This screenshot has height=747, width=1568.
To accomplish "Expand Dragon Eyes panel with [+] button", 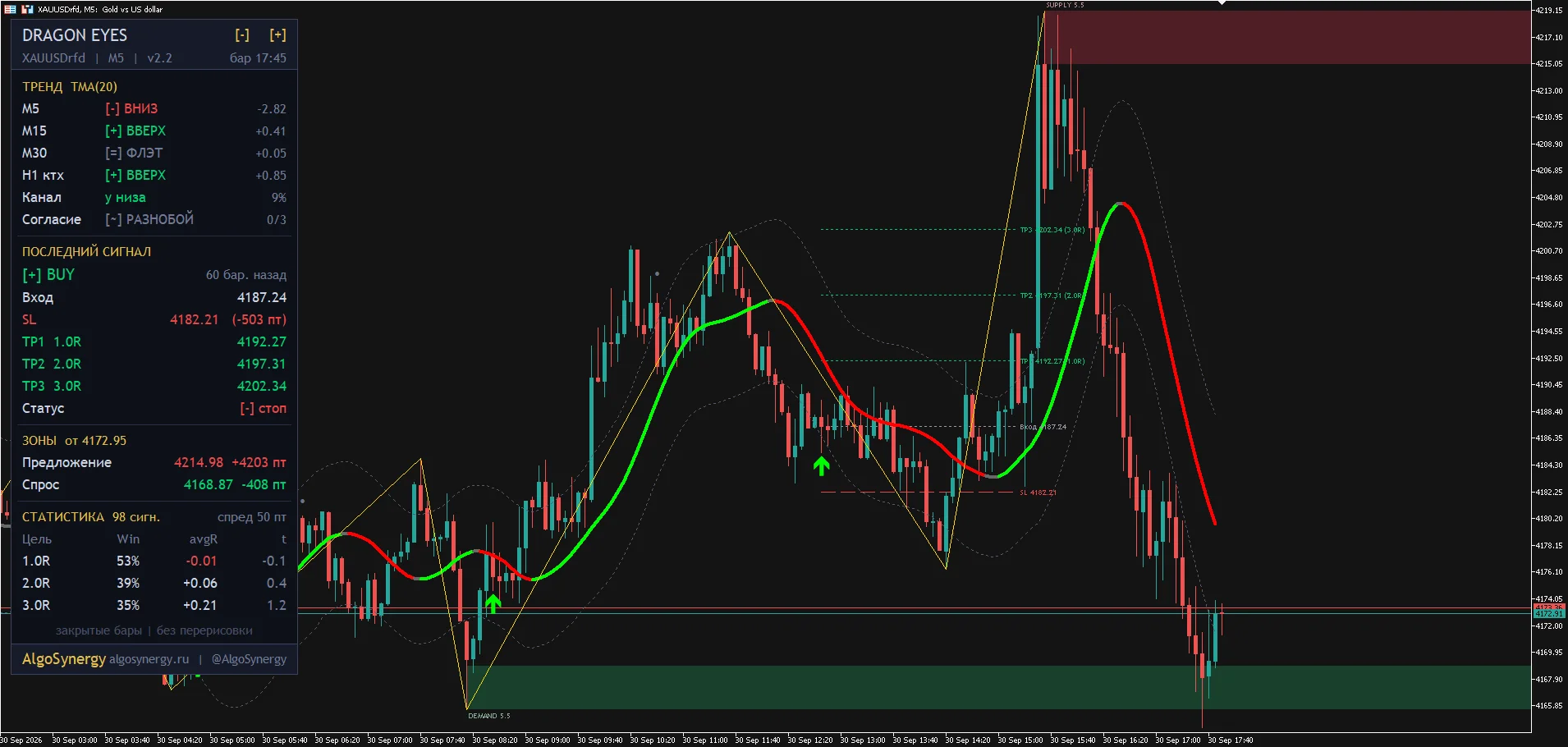I will pyautogui.click(x=278, y=35).
